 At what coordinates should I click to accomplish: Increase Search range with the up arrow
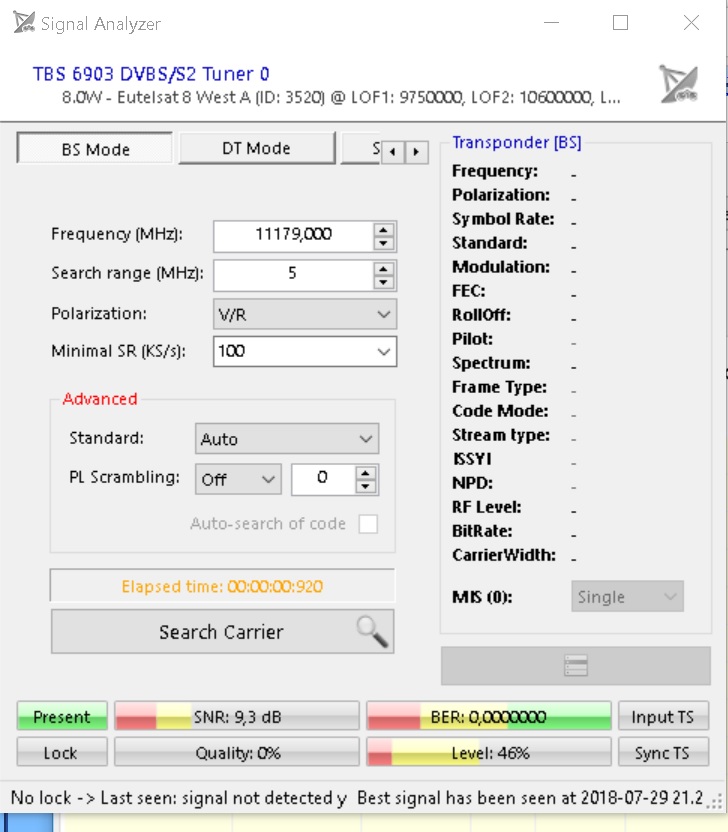pyautogui.click(x=383, y=268)
